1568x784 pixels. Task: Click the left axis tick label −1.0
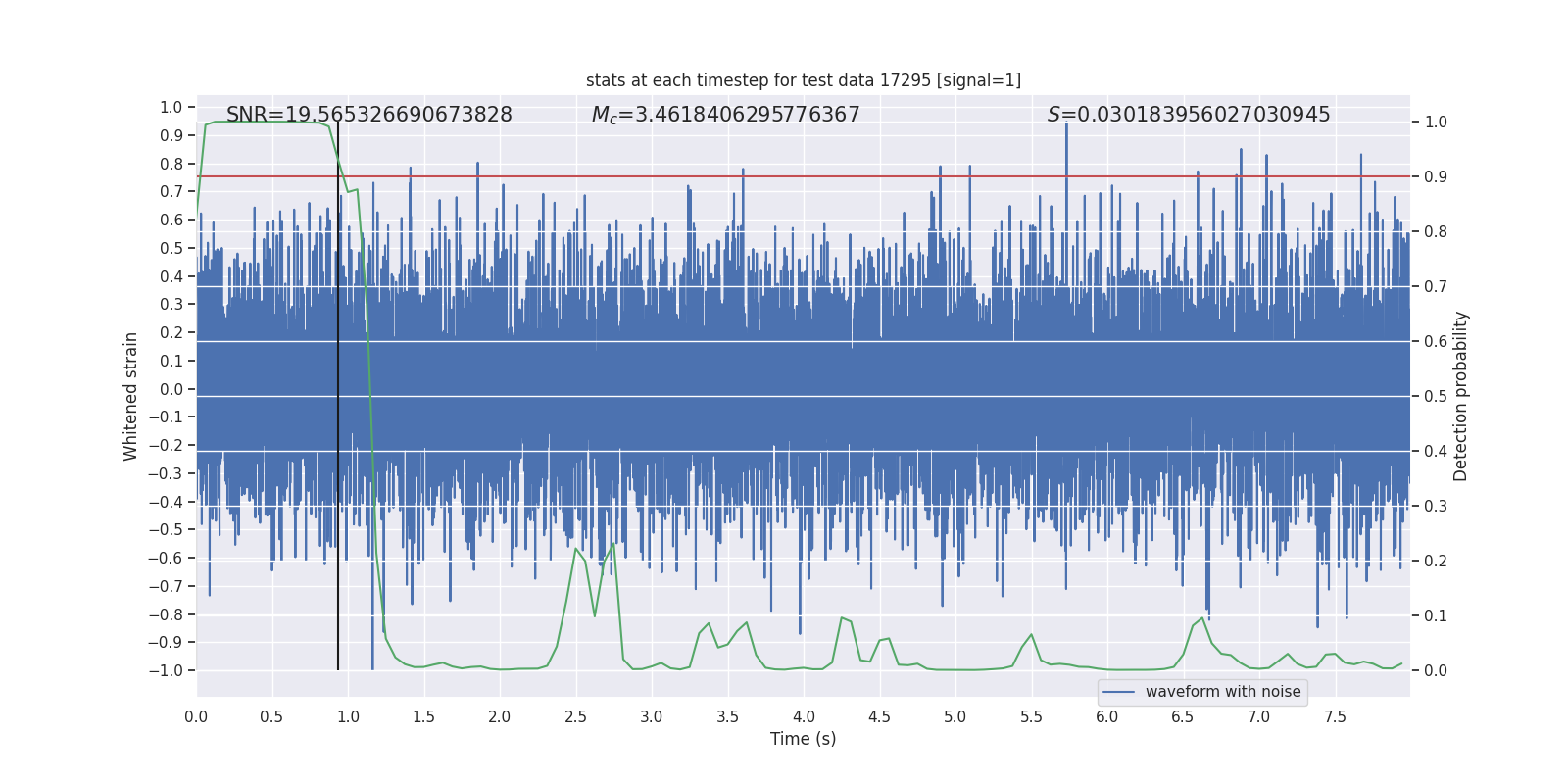pyautogui.click(x=166, y=670)
